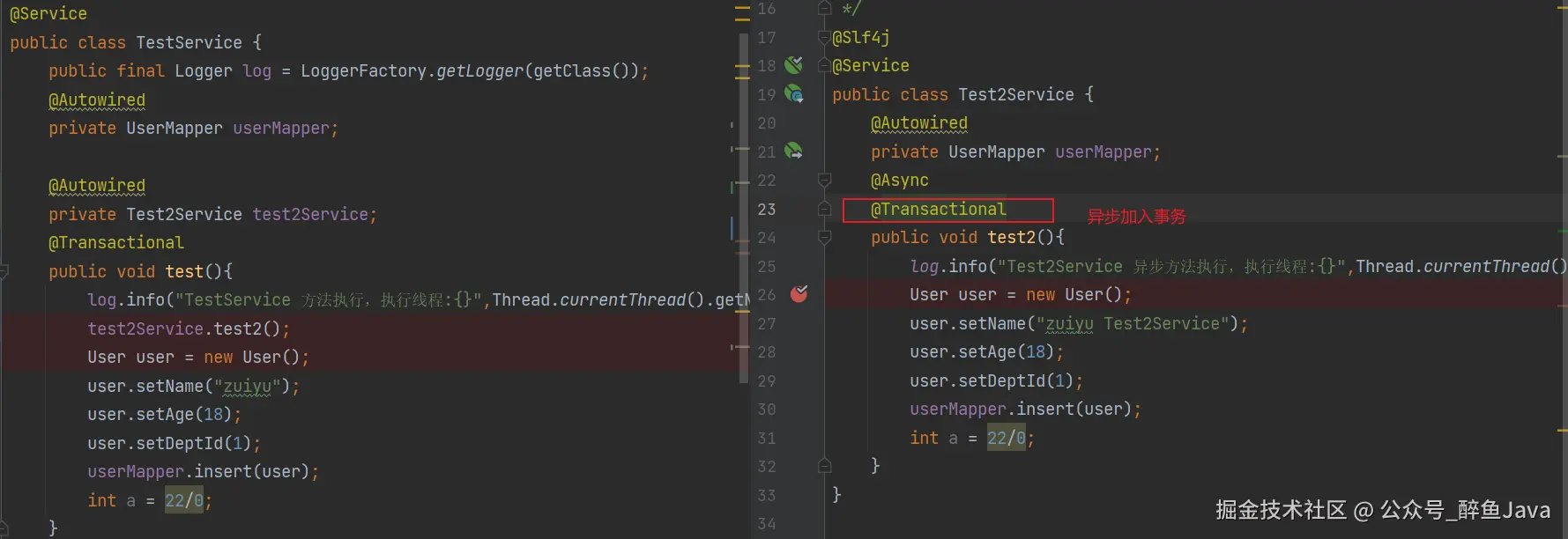Click the Spring bean usages icon on line 19
The height and width of the screenshot is (539, 1568).
coord(794,93)
